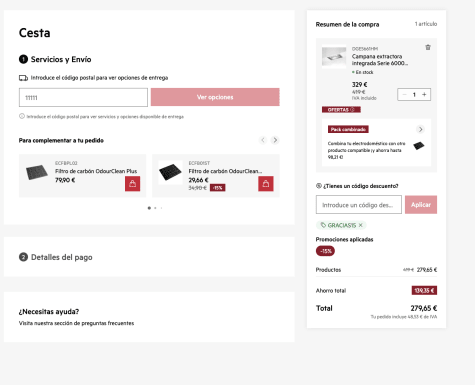475x385 pixels.
Task: Click the delivery truck icon
Action: point(23,78)
